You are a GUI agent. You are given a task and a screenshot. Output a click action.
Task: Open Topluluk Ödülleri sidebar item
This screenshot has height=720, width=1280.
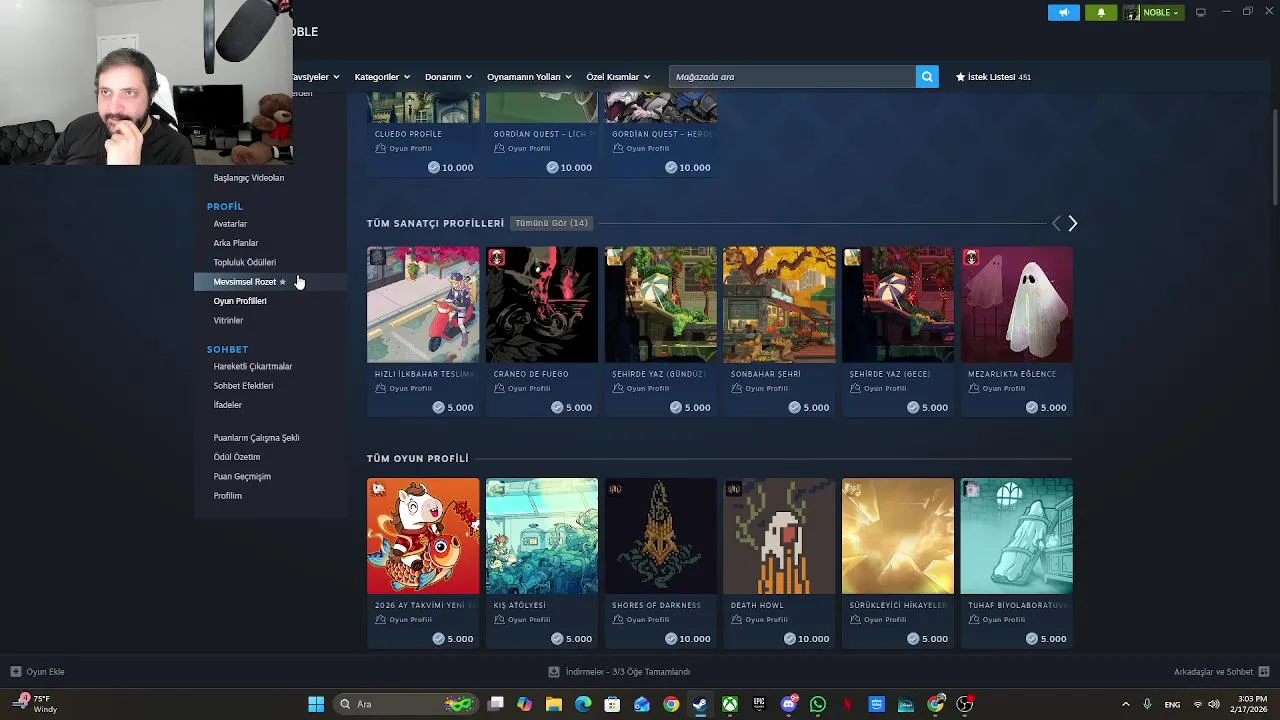pyautogui.click(x=245, y=262)
